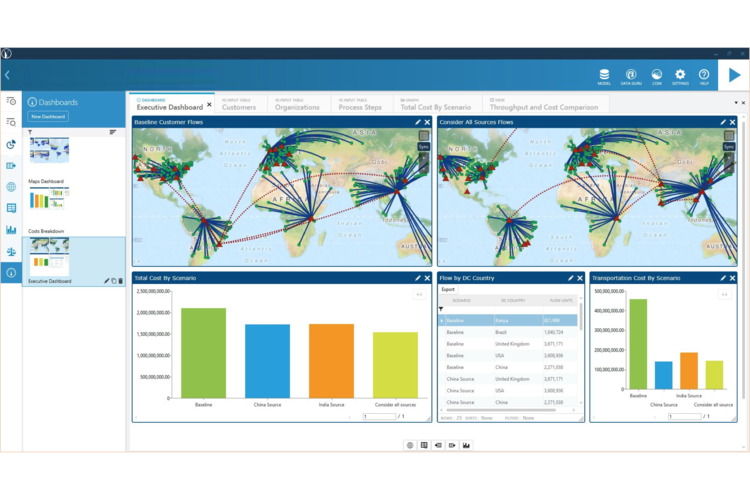Click the Help icon

click(704, 74)
